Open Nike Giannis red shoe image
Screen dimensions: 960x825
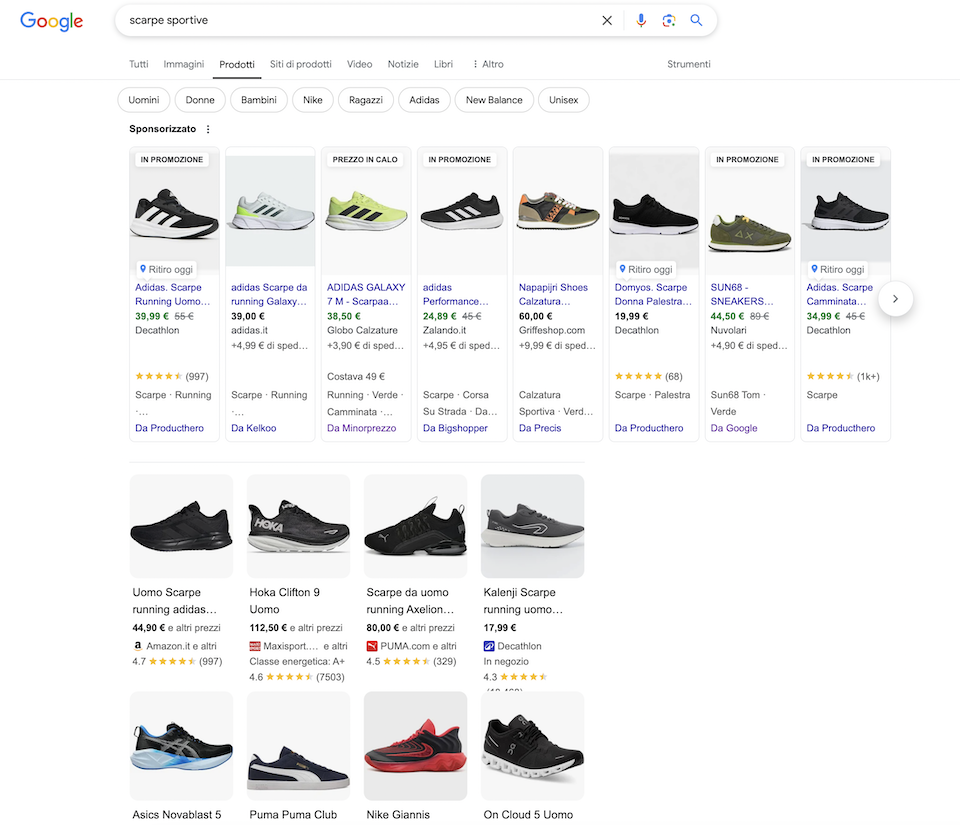pyautogui.click(x=415, y=745)
